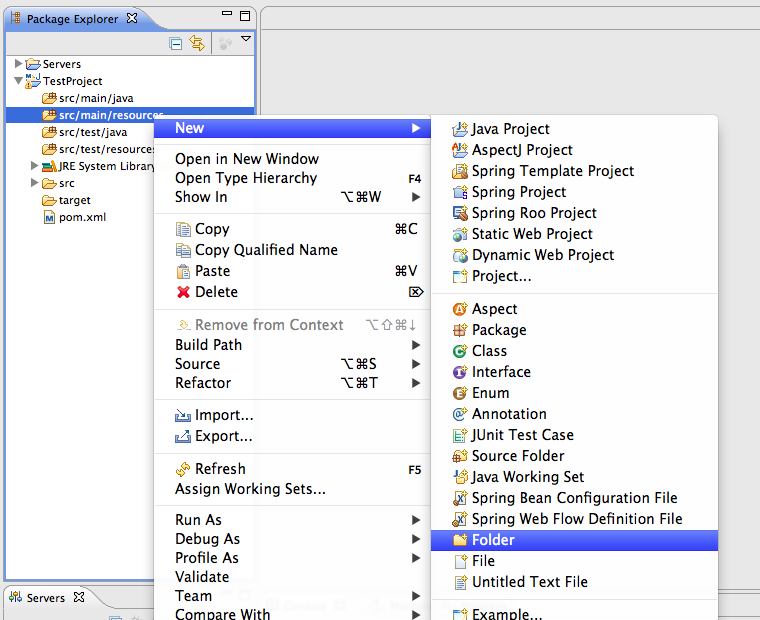Open the Package Explorer view menu triangle
Image resolution: width=760 pixels, height=620 pixels.
tap(246, 38)
